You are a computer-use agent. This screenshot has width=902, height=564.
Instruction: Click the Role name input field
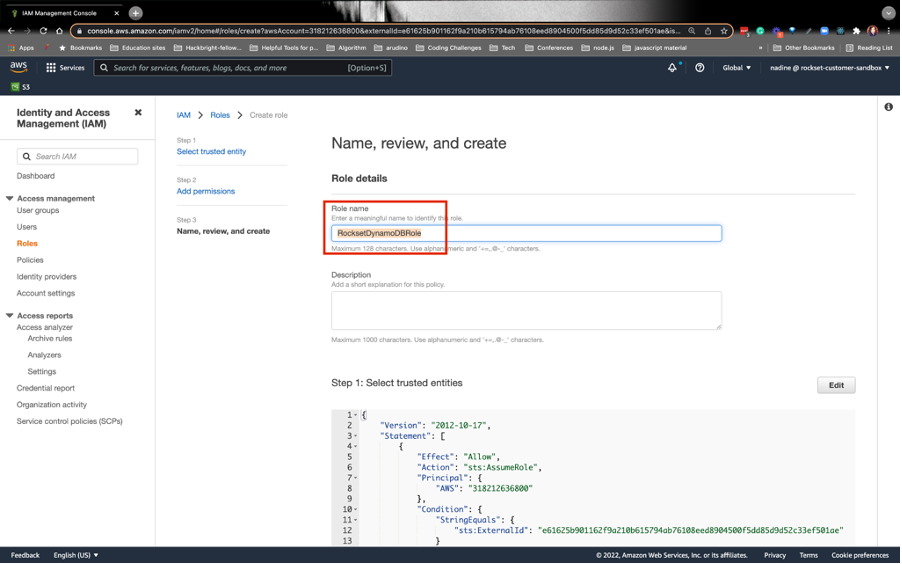coord(526,233)
